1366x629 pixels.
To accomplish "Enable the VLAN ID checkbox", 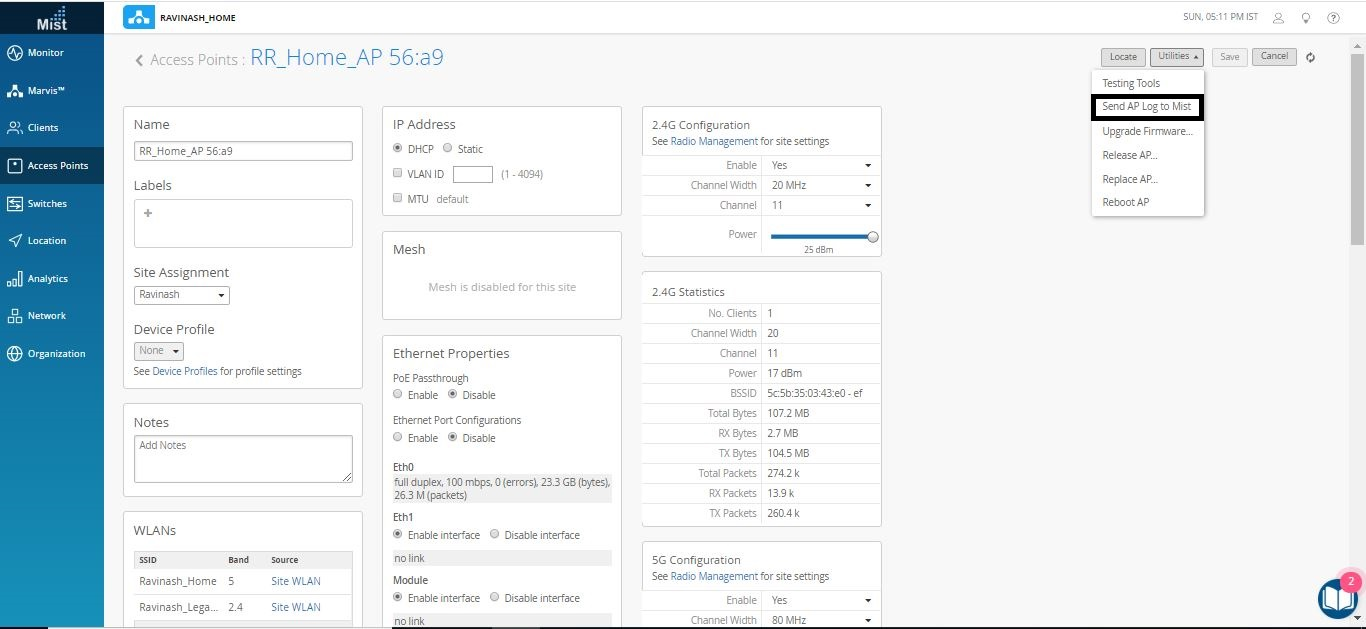I will pos(398,173).
